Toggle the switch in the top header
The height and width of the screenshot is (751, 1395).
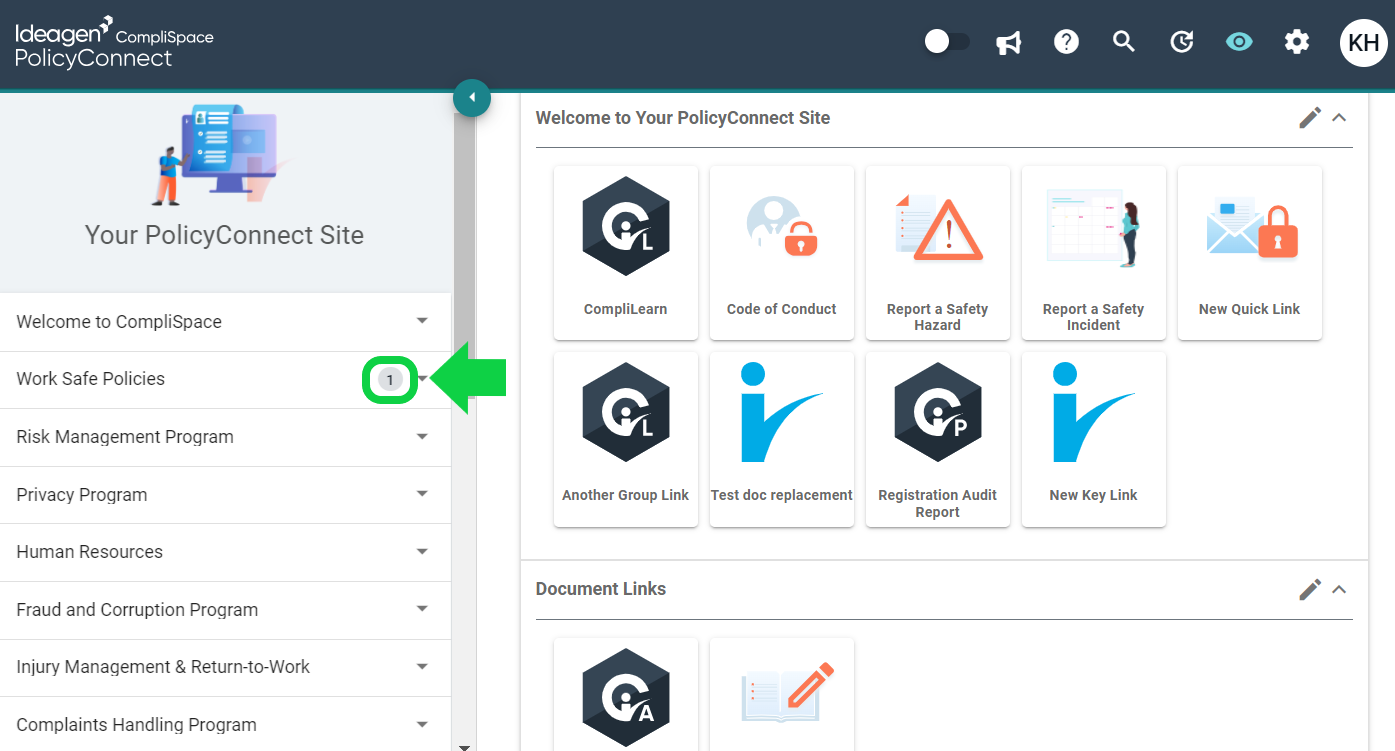tap(947, 41)
